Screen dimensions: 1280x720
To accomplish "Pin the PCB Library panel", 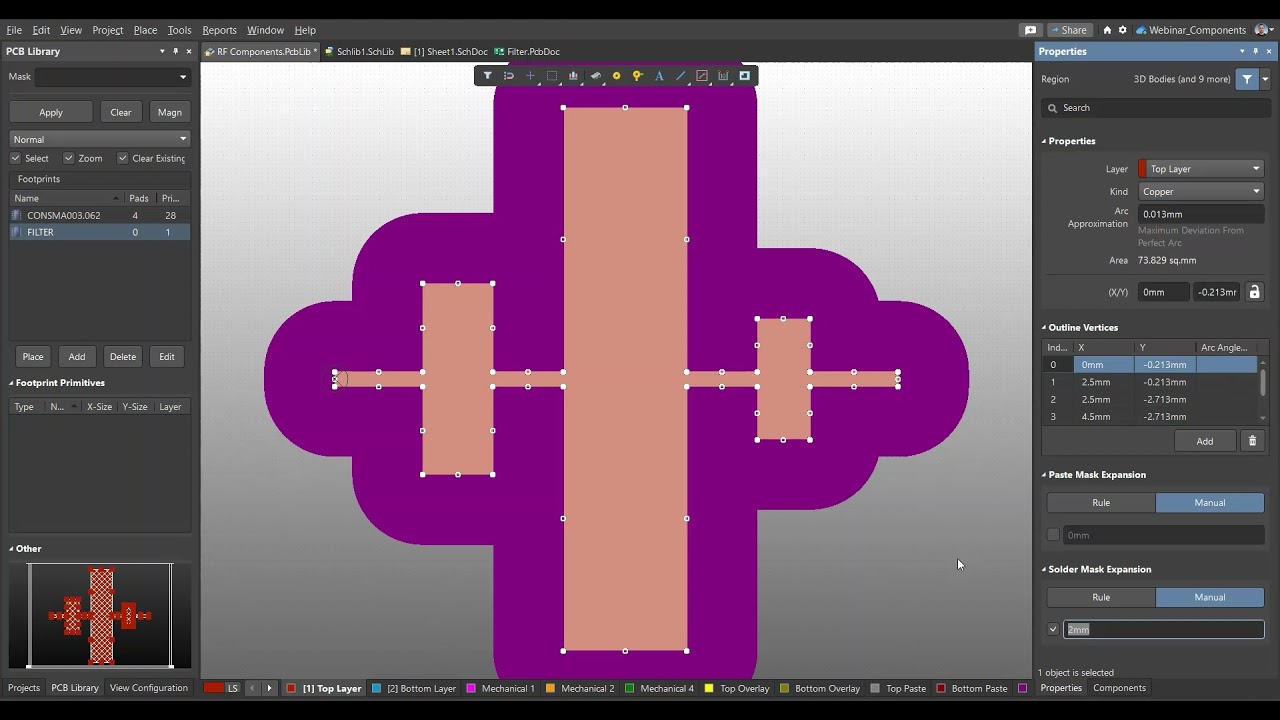I will (175, 51).
